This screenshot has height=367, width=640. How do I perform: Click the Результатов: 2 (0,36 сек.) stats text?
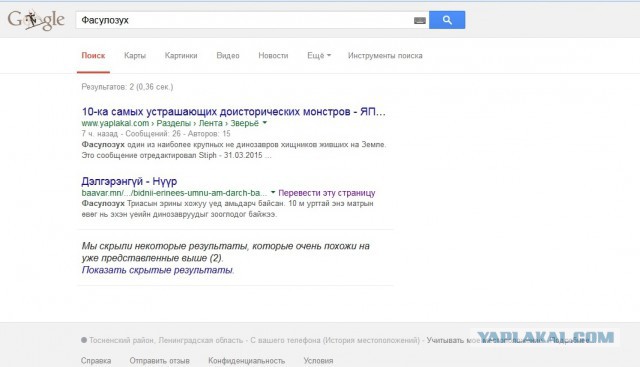click(127, 87)
